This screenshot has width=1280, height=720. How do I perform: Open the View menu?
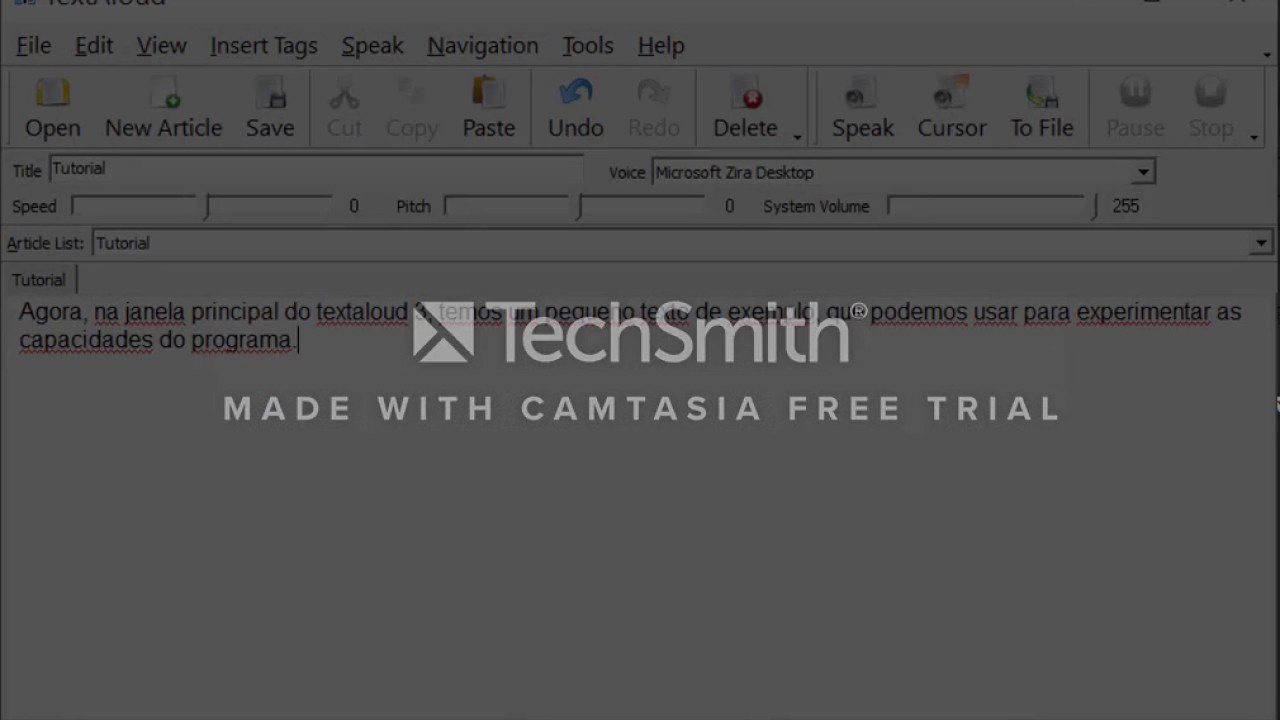[161, 45]
